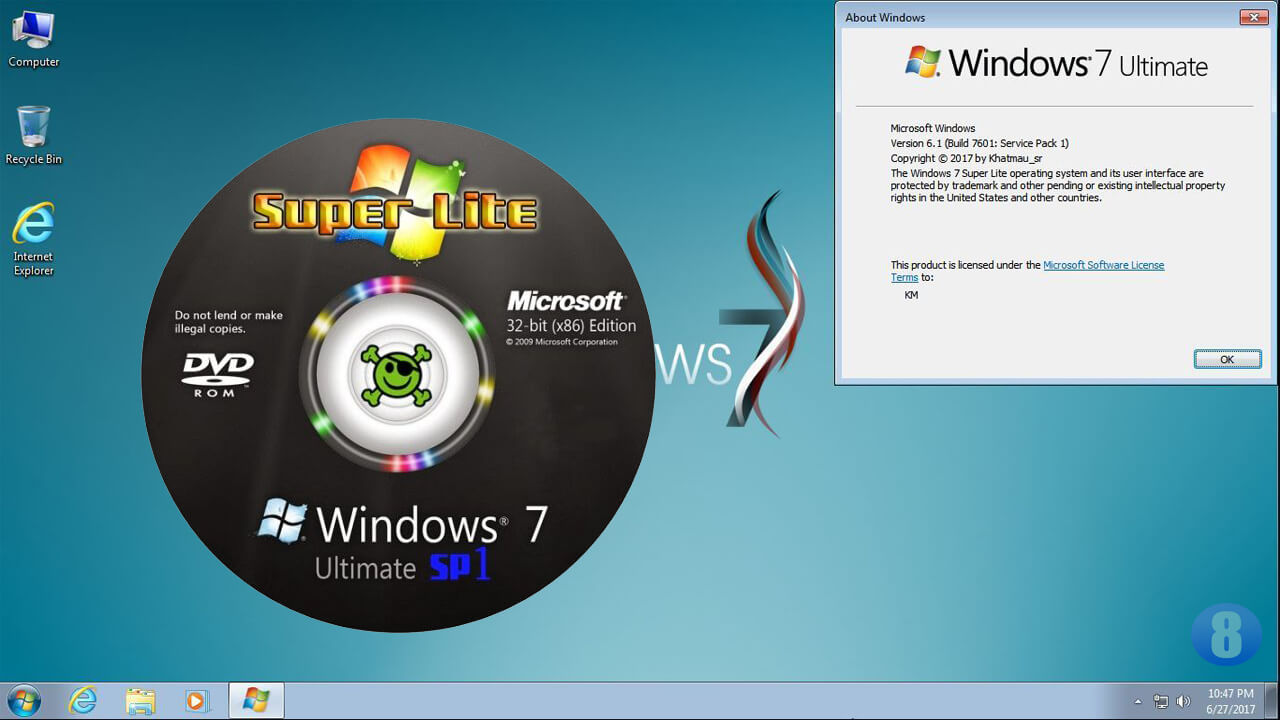Show hidden tray icons arrow
1280x720 pixels.
coord(1138,701)
